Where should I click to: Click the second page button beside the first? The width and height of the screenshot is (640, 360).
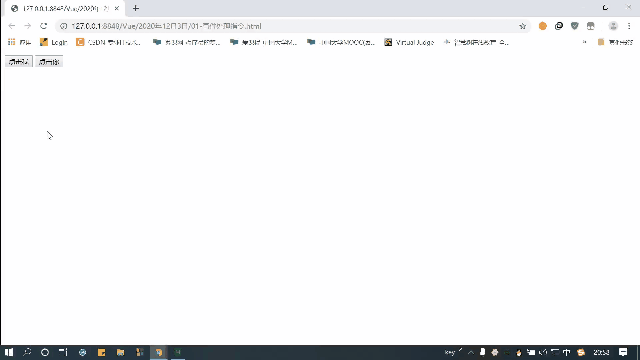(49, 62)
